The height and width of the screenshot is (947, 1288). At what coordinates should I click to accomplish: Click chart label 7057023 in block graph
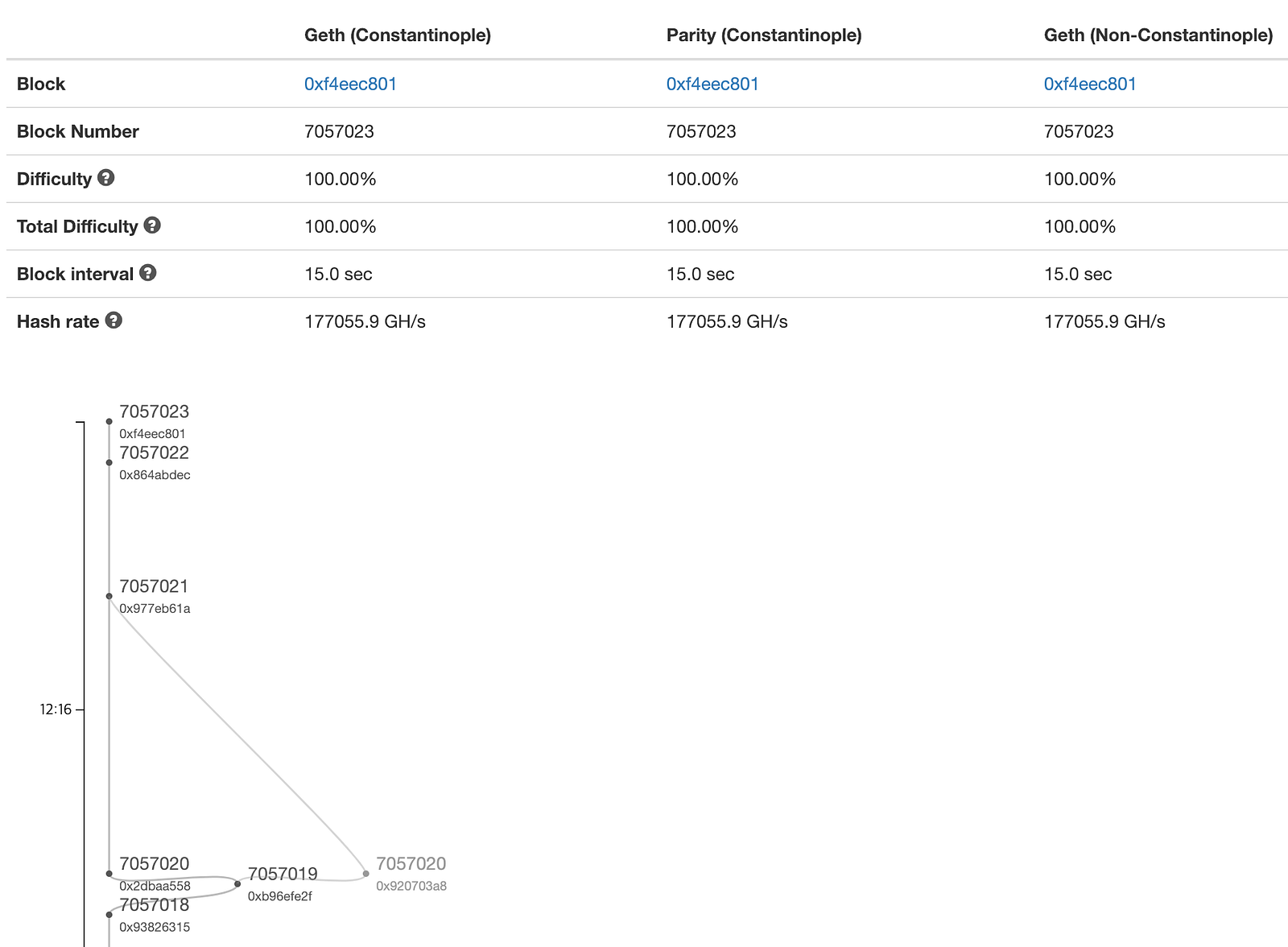pos(154,411)
